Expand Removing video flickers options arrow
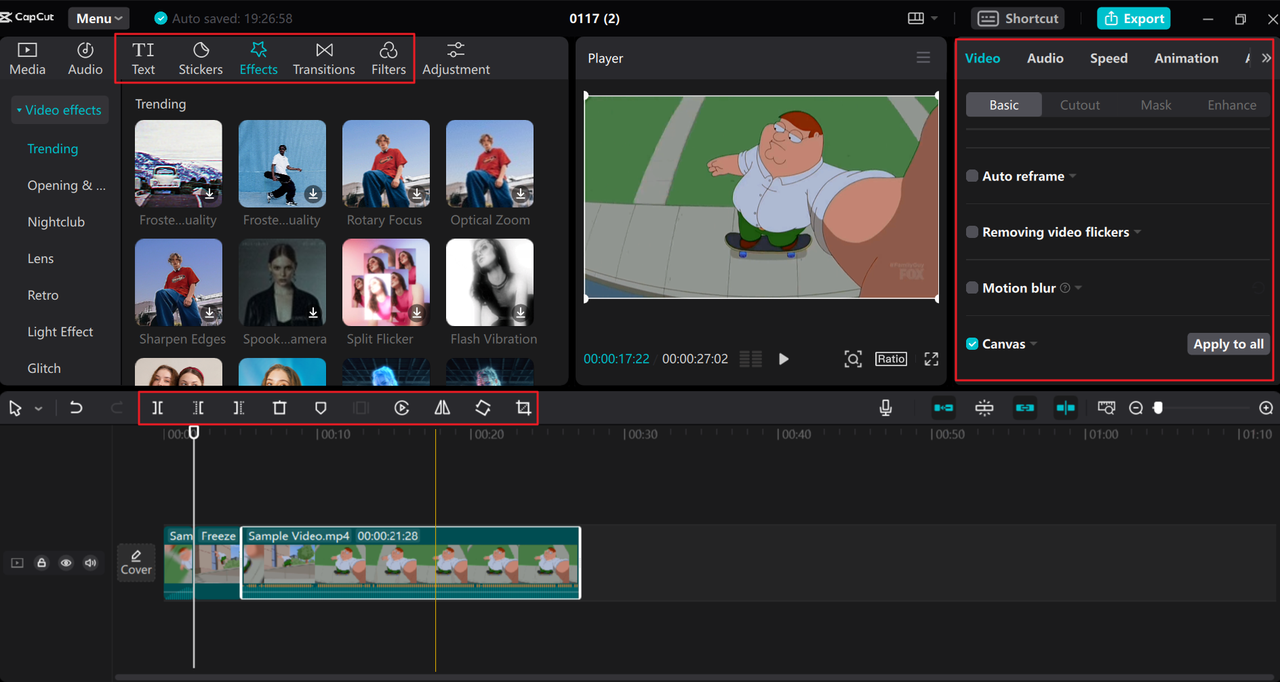Viewport: 1280px width, 682px height. 1138,232
